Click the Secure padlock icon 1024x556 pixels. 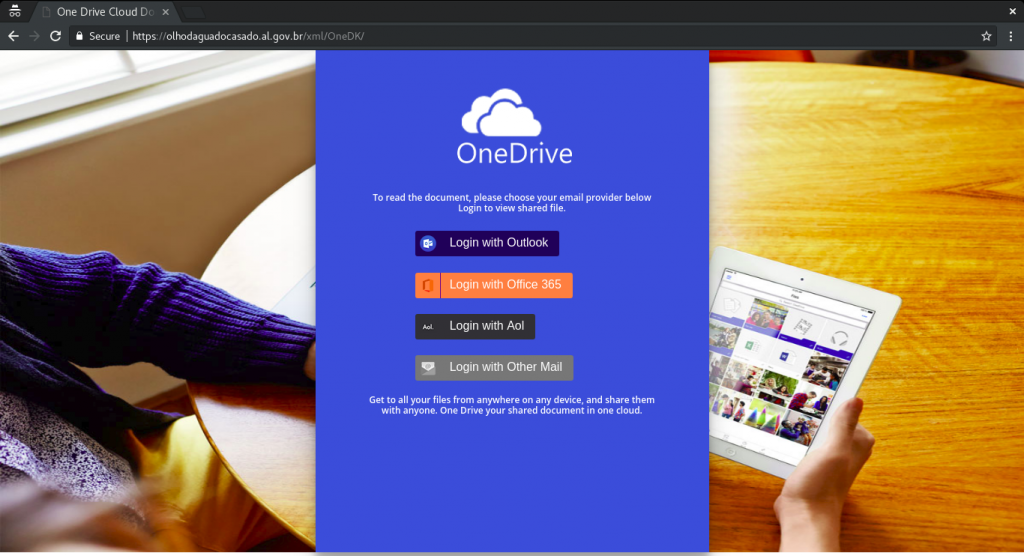click(x=80, y=36)
